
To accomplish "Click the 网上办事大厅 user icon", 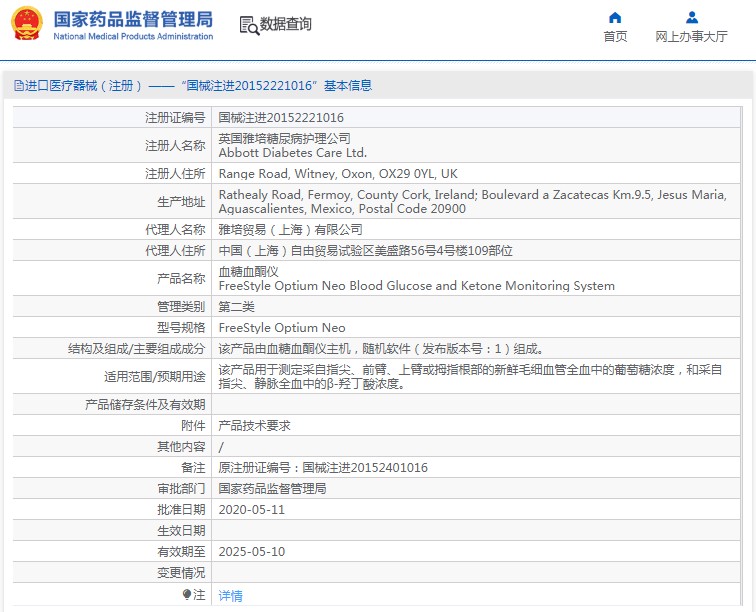I will pyautogui.click(x=691, y=17).
